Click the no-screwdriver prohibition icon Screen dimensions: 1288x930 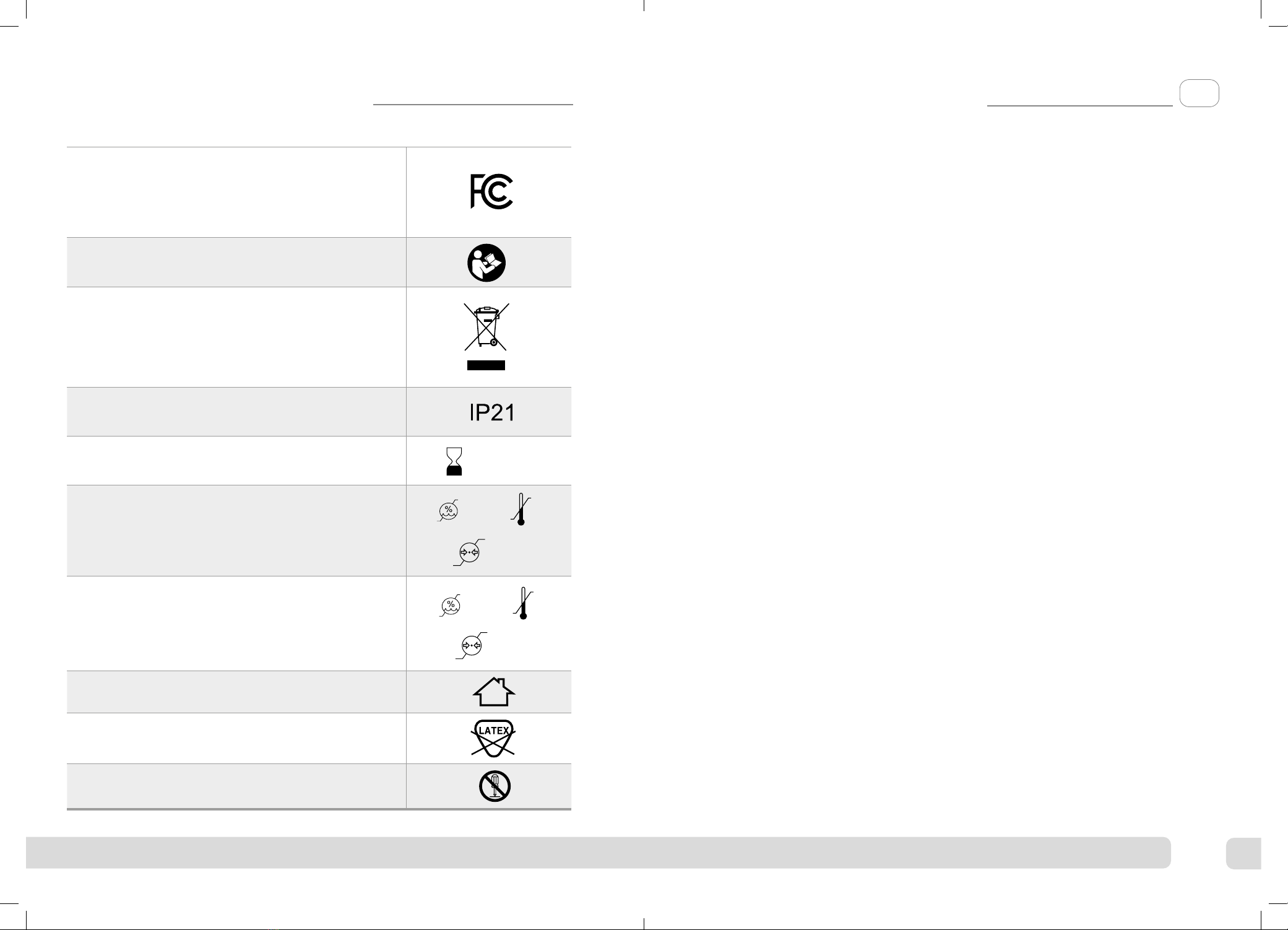[x=495, y=787]
